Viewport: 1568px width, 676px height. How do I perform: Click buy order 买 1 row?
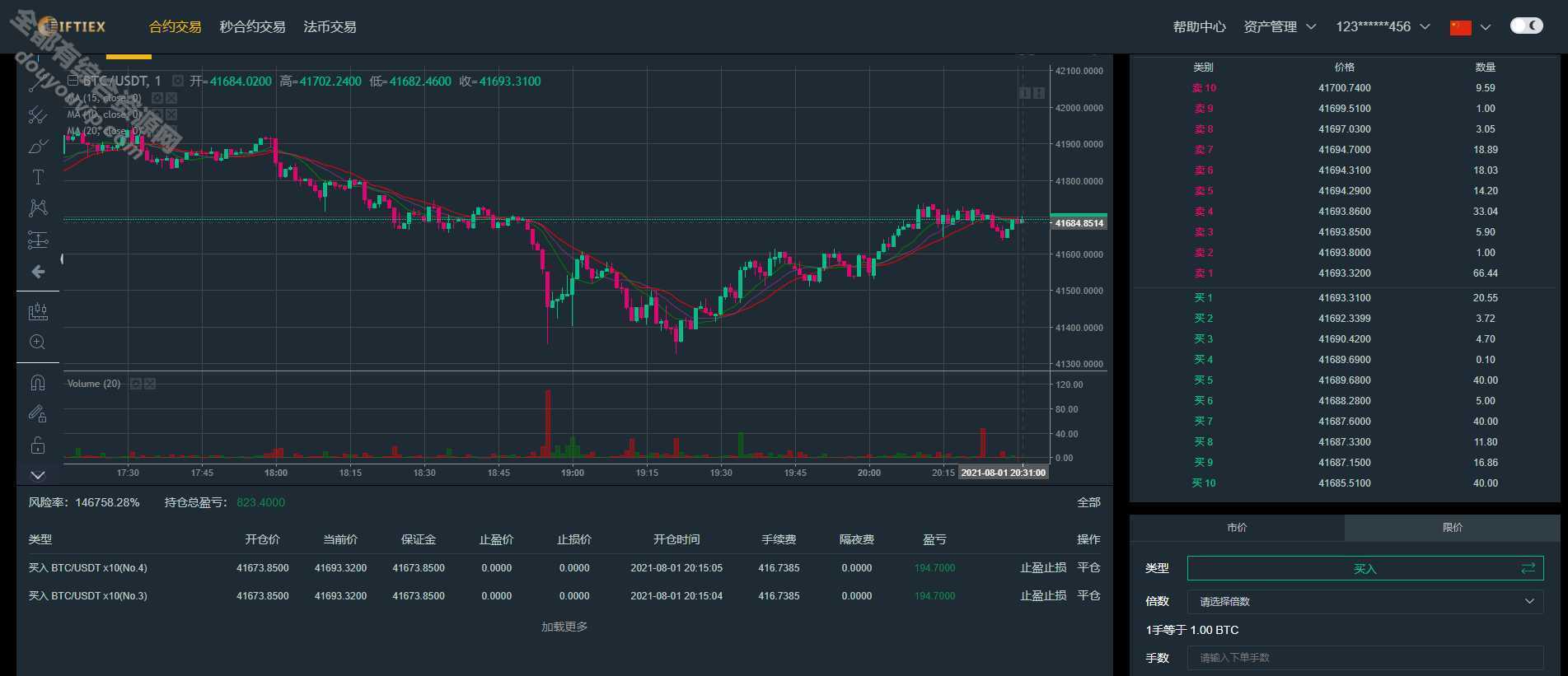1344,298
